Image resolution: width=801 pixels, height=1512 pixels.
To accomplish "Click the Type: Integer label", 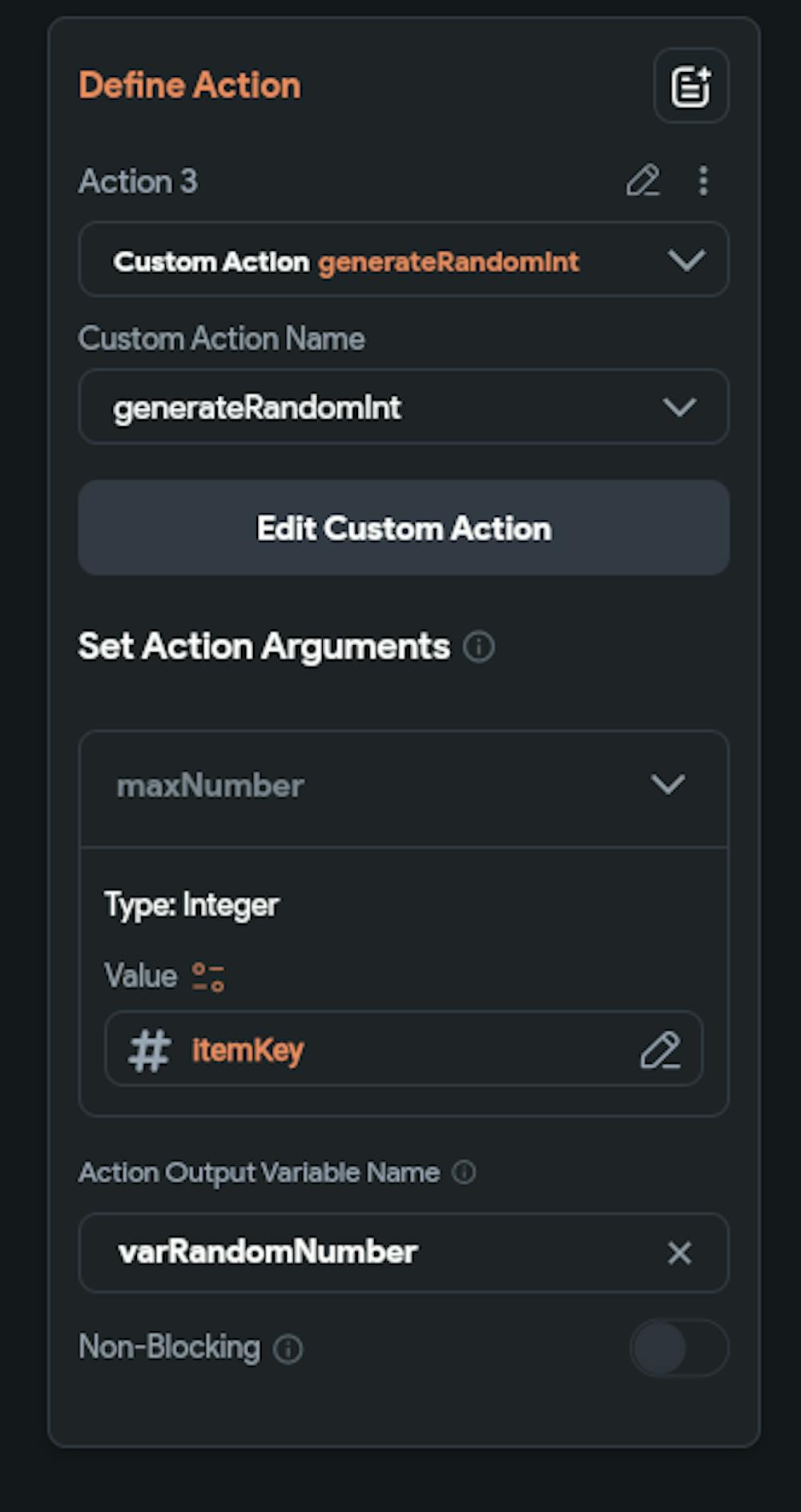I will click(191, 905).
